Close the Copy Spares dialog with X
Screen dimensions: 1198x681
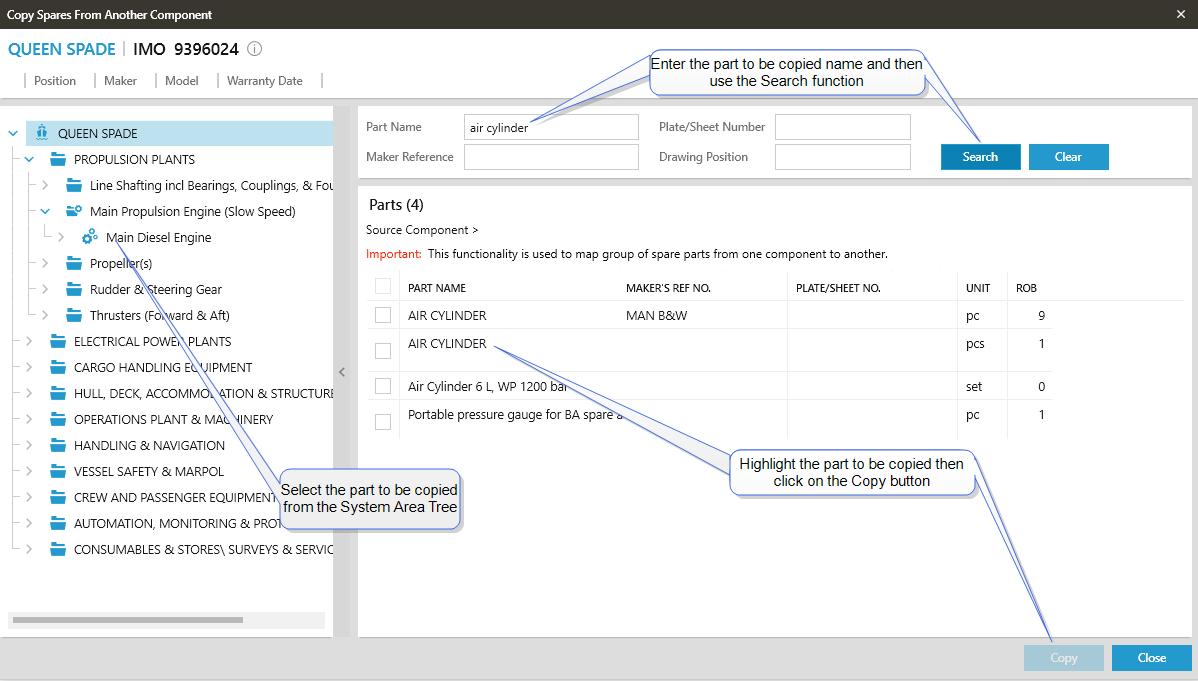click(x=1180, y=15)
